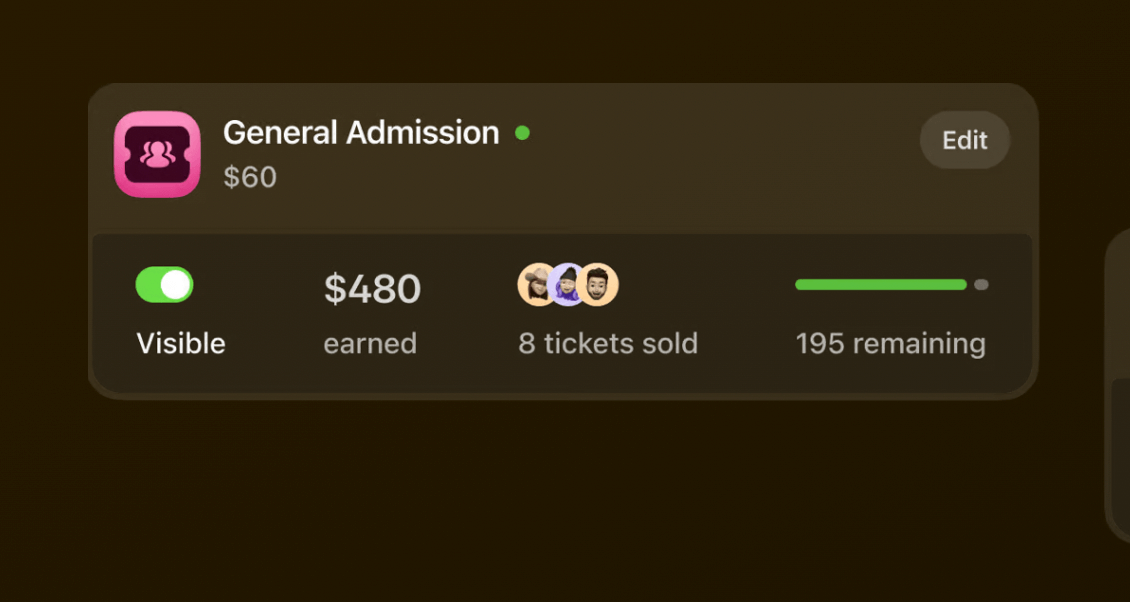Click the $480 earnings amount

(x=372, y=289)
